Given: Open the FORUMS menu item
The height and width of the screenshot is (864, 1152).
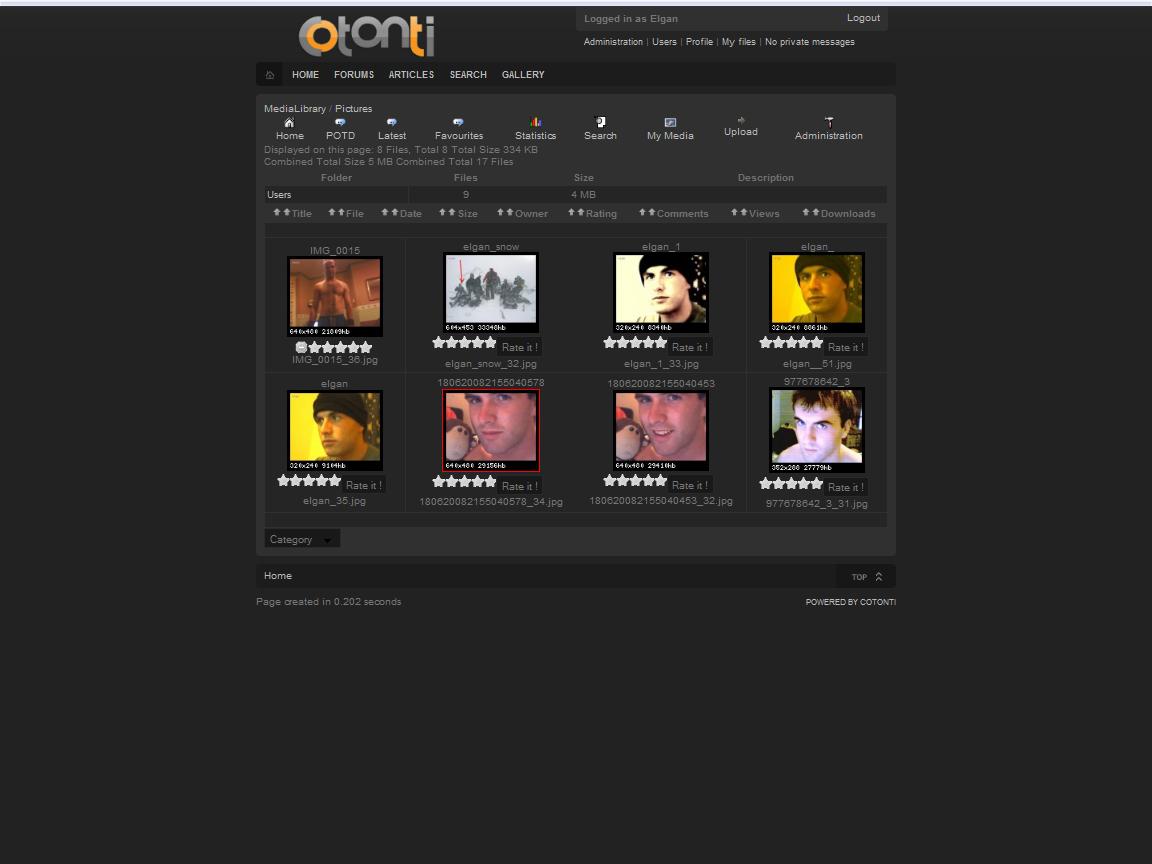Looking at the screenshot, I should 354,75.
